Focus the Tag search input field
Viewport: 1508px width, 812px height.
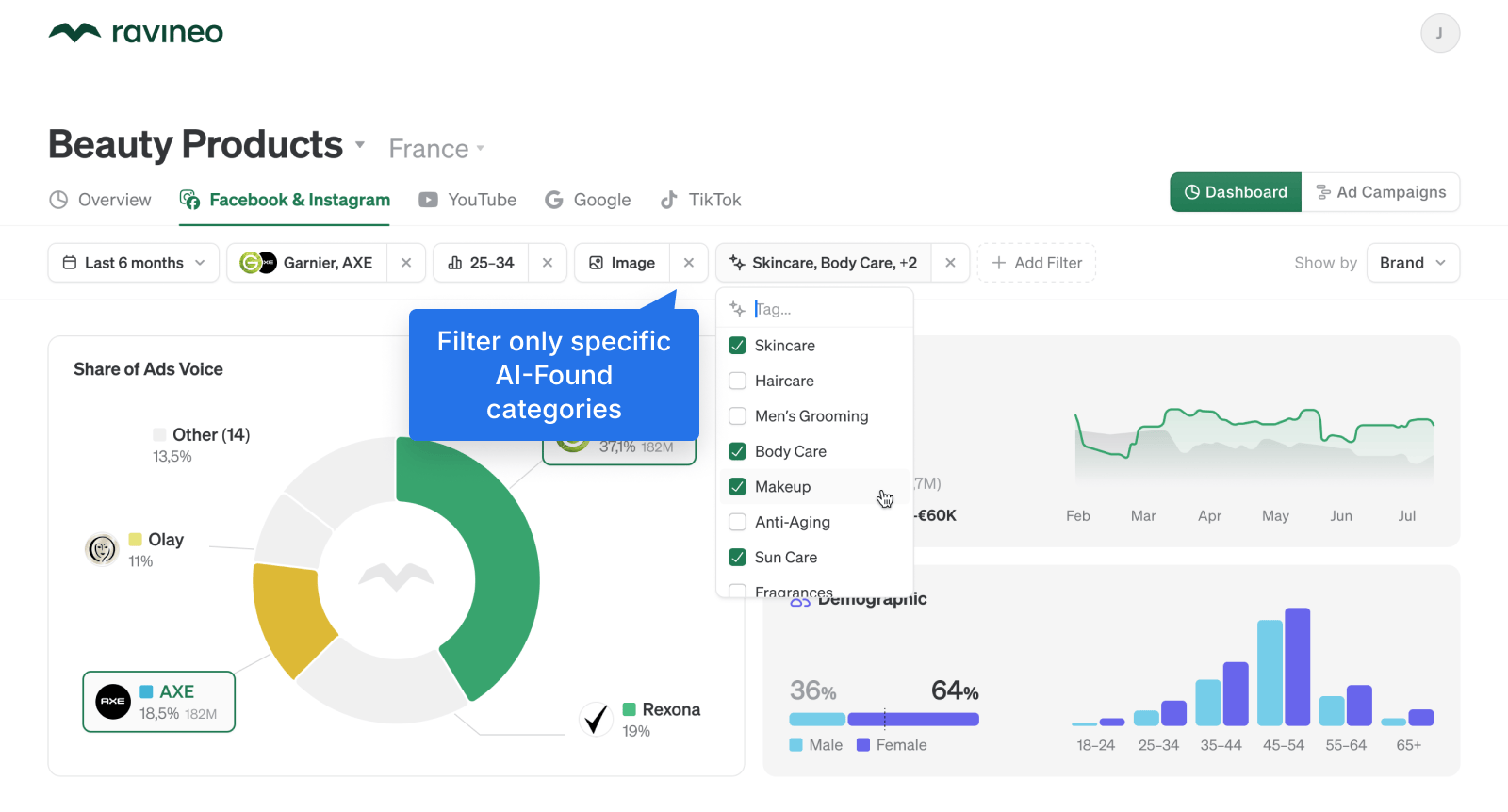pos(815,309)
